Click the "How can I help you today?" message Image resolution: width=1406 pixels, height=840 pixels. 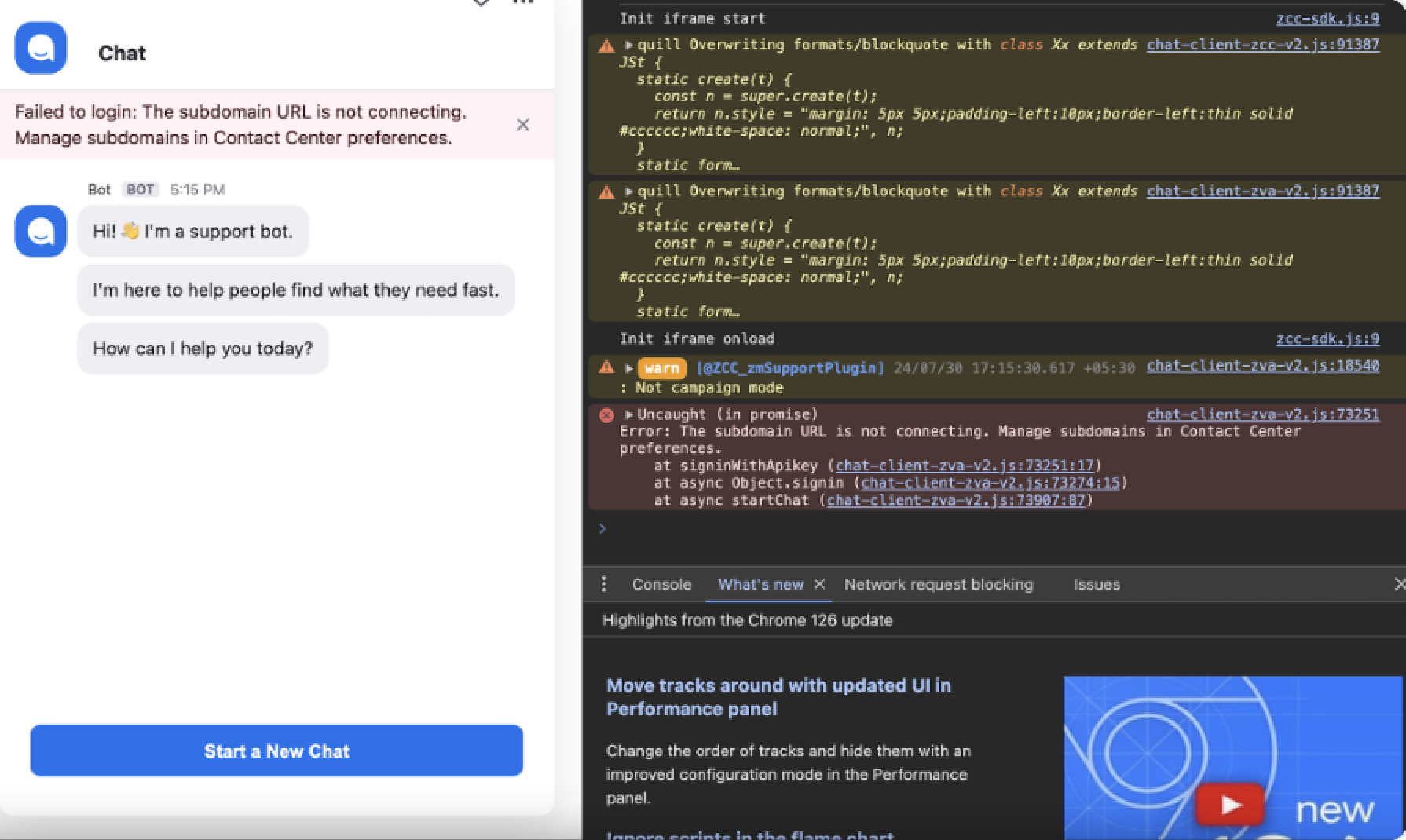tap(203, 349)
